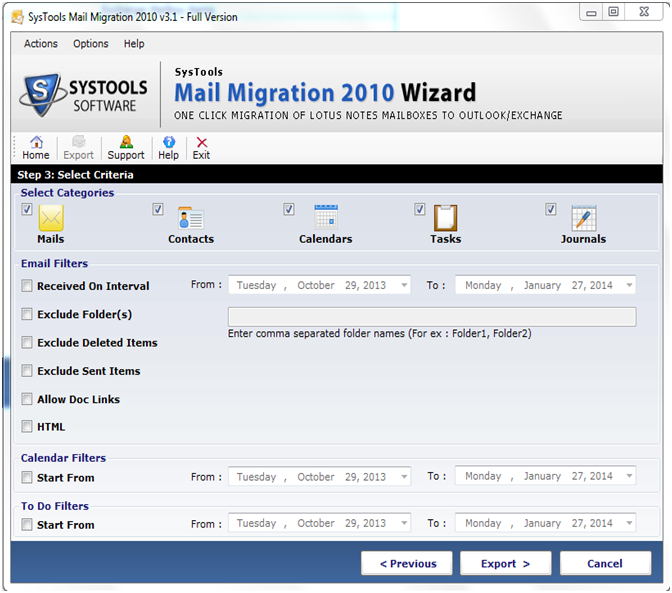672x593 pixels.
Task: Open Support from the toolbar
Action: click(126, 148)
